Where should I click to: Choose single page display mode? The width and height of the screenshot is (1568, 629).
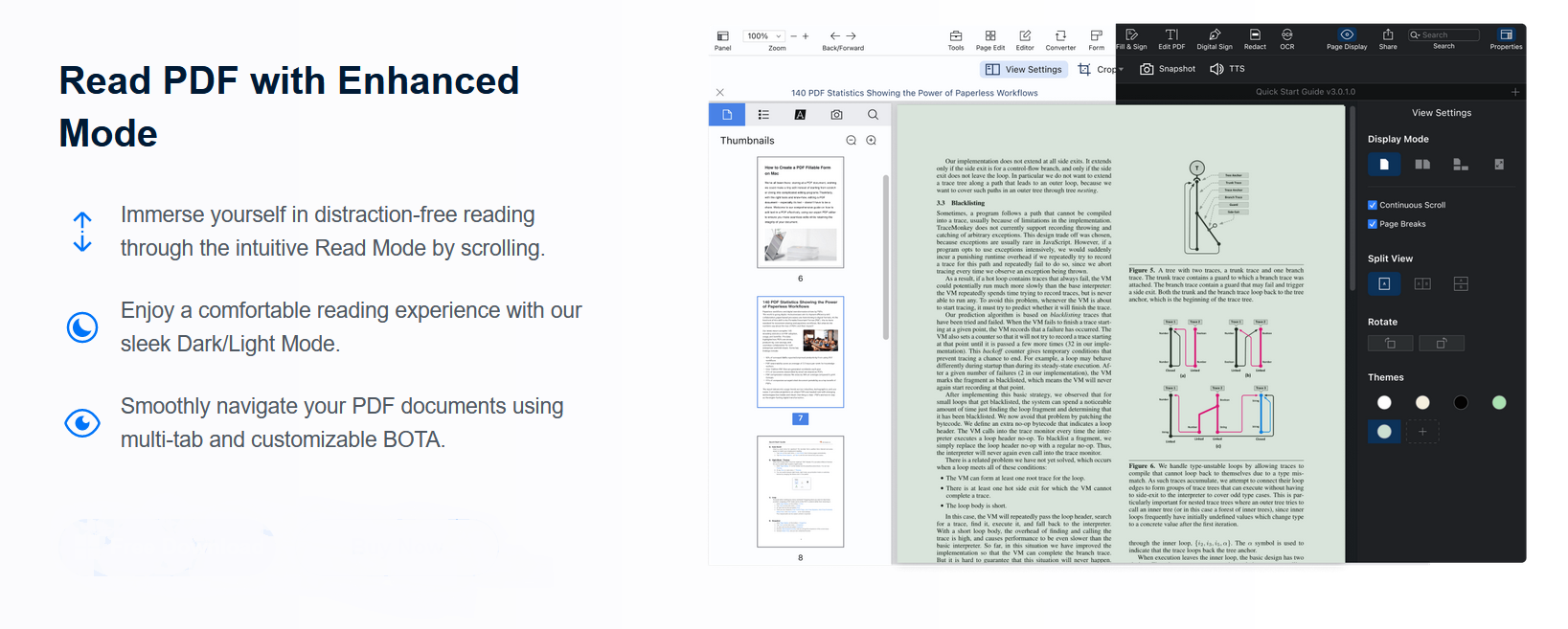1384,165
